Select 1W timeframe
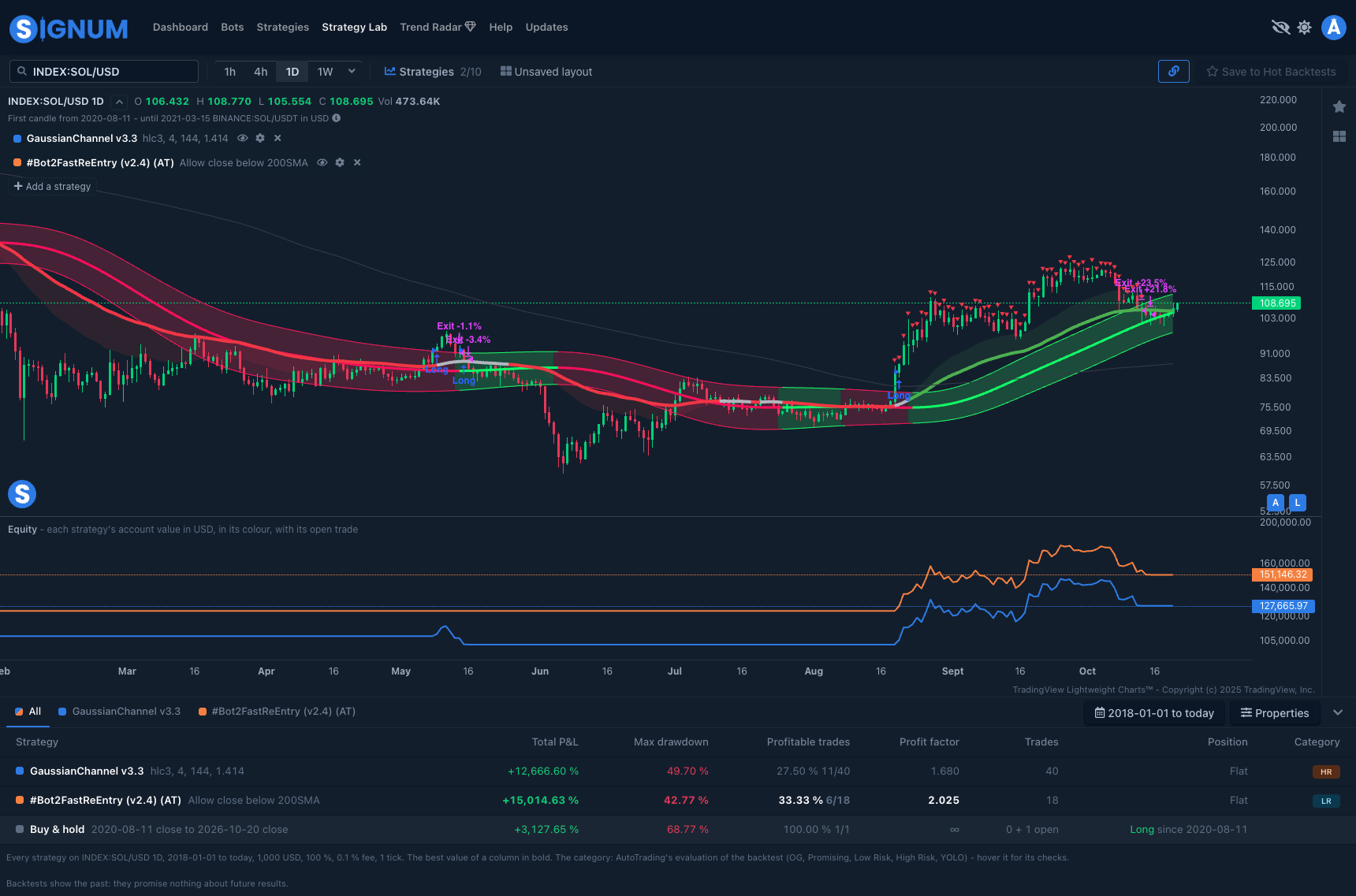Viewport: 1356px width, 896px height. [x=326, y=72]
